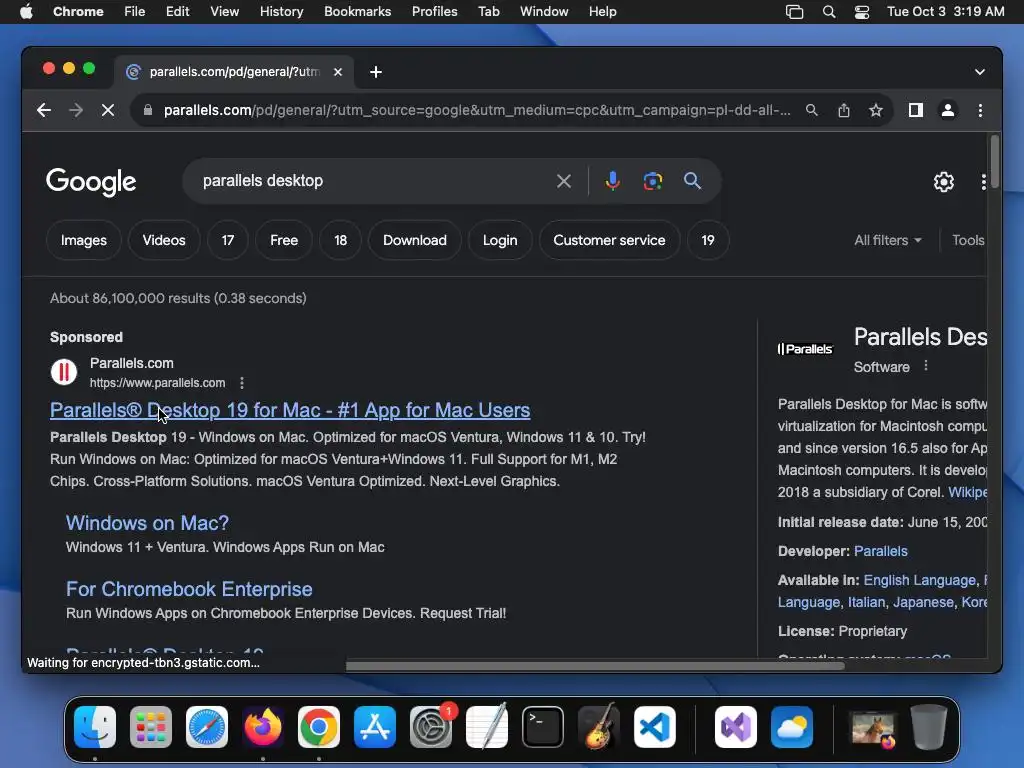Select the Free filter chip

click(x=284, y=240)
